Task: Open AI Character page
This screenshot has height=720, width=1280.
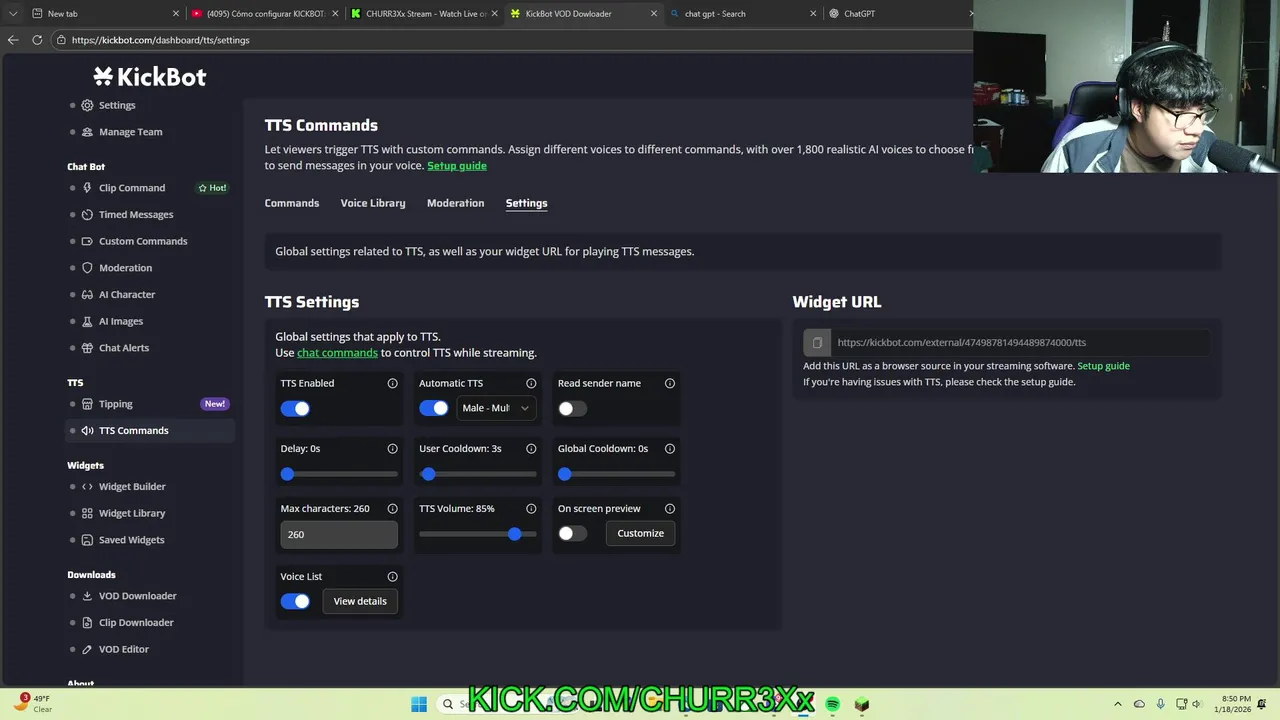Action: tap(127, 295)
